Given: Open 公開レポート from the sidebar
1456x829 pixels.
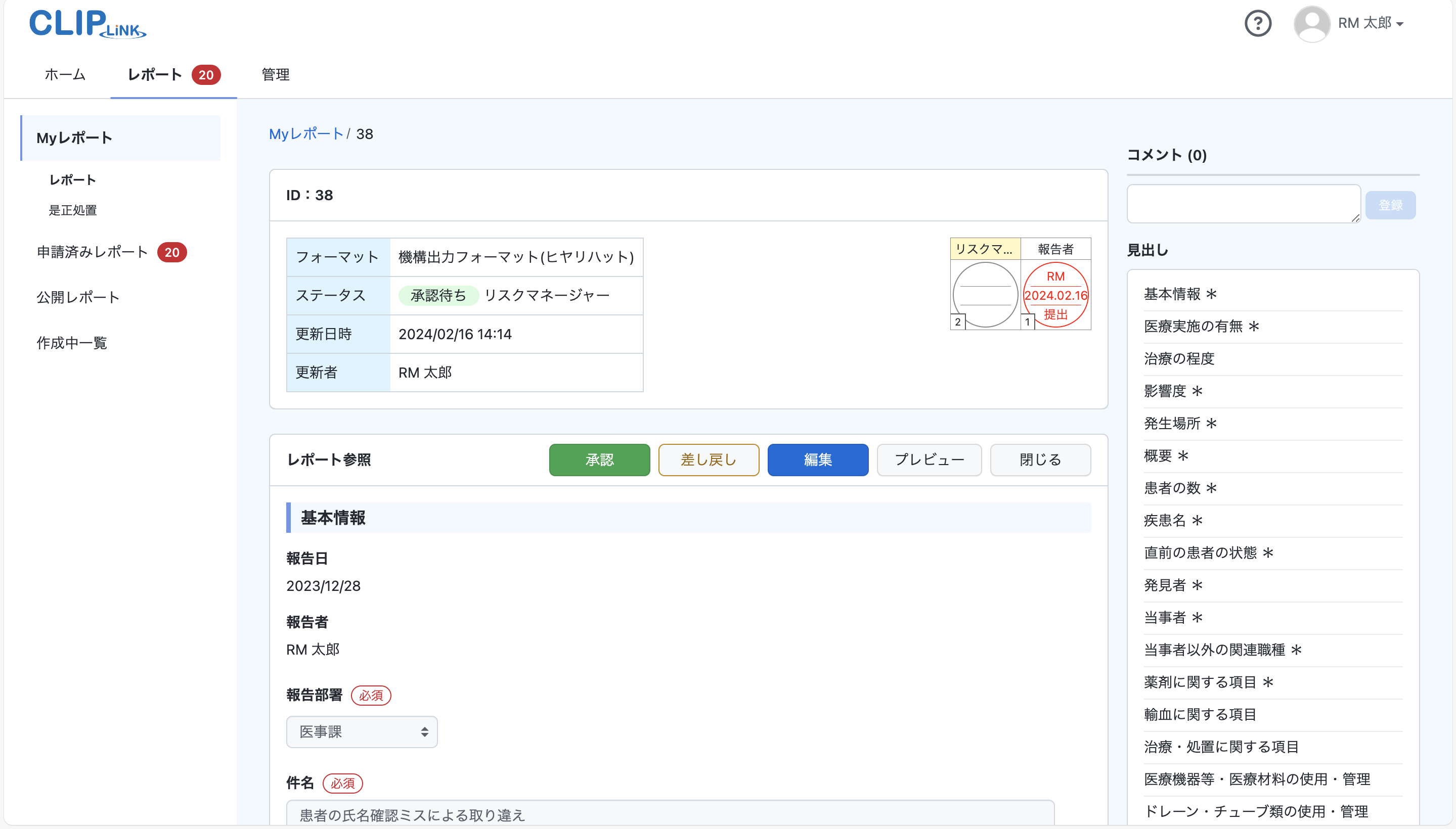Looking at the screenshot, I should (77, 297).
